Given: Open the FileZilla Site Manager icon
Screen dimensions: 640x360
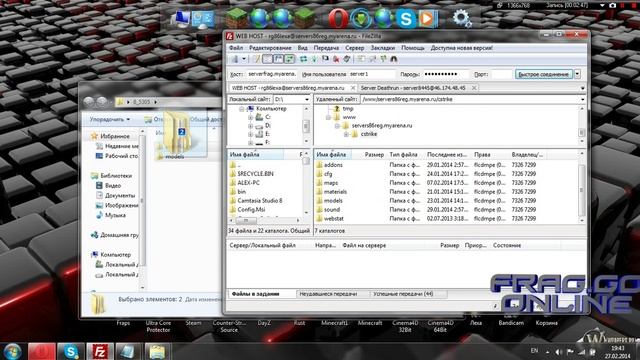Looking at the screenshot, I should [235, 59].
